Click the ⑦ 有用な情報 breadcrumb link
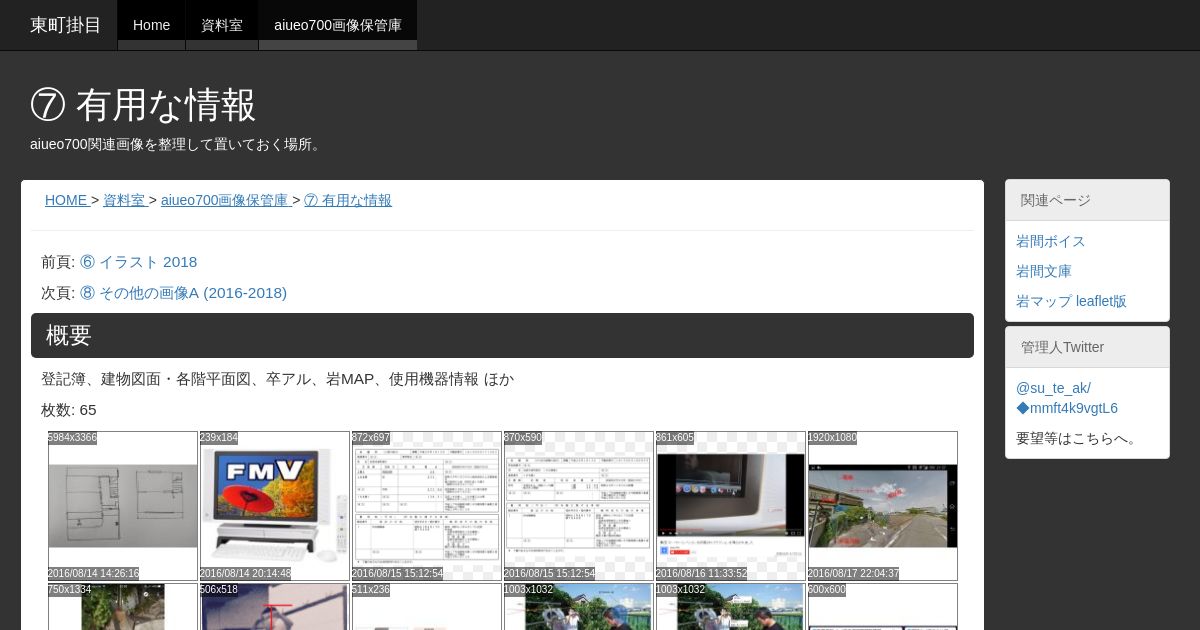The image size is (1200, 630). tap(348, 200)
